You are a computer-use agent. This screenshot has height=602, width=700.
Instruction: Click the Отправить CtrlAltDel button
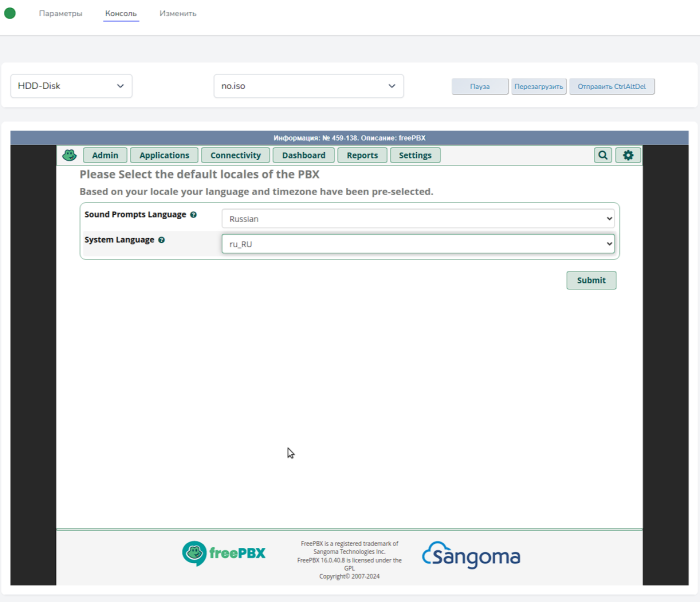point(612,87)
